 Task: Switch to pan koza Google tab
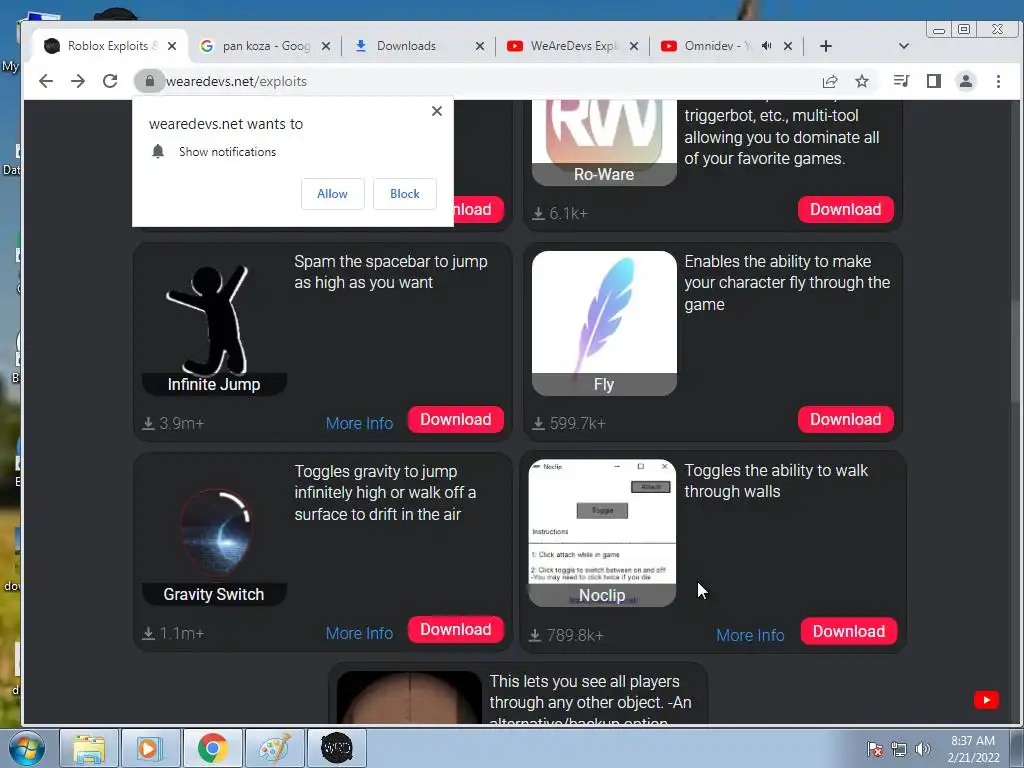pyautogui.click(x=264, y=46)
